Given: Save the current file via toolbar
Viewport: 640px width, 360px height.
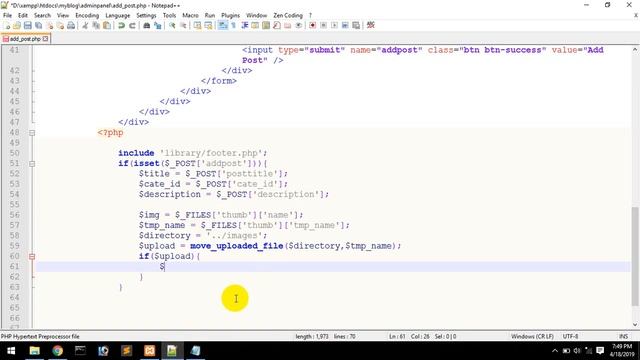Looking at the screenshot, I should click(28, 25).
